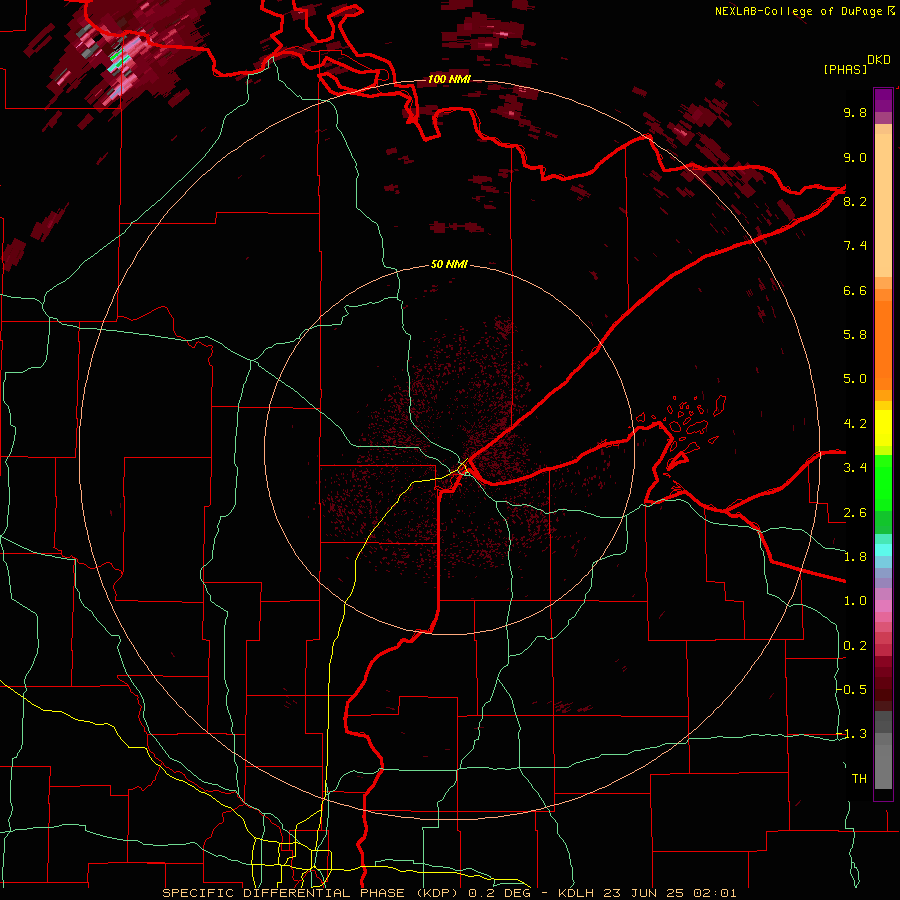This screenshot has width=900, height=900.
Task: Click the 23 JUN 25 02:01 timestamp
Action: pyautogui.click(x=669, y=893)
